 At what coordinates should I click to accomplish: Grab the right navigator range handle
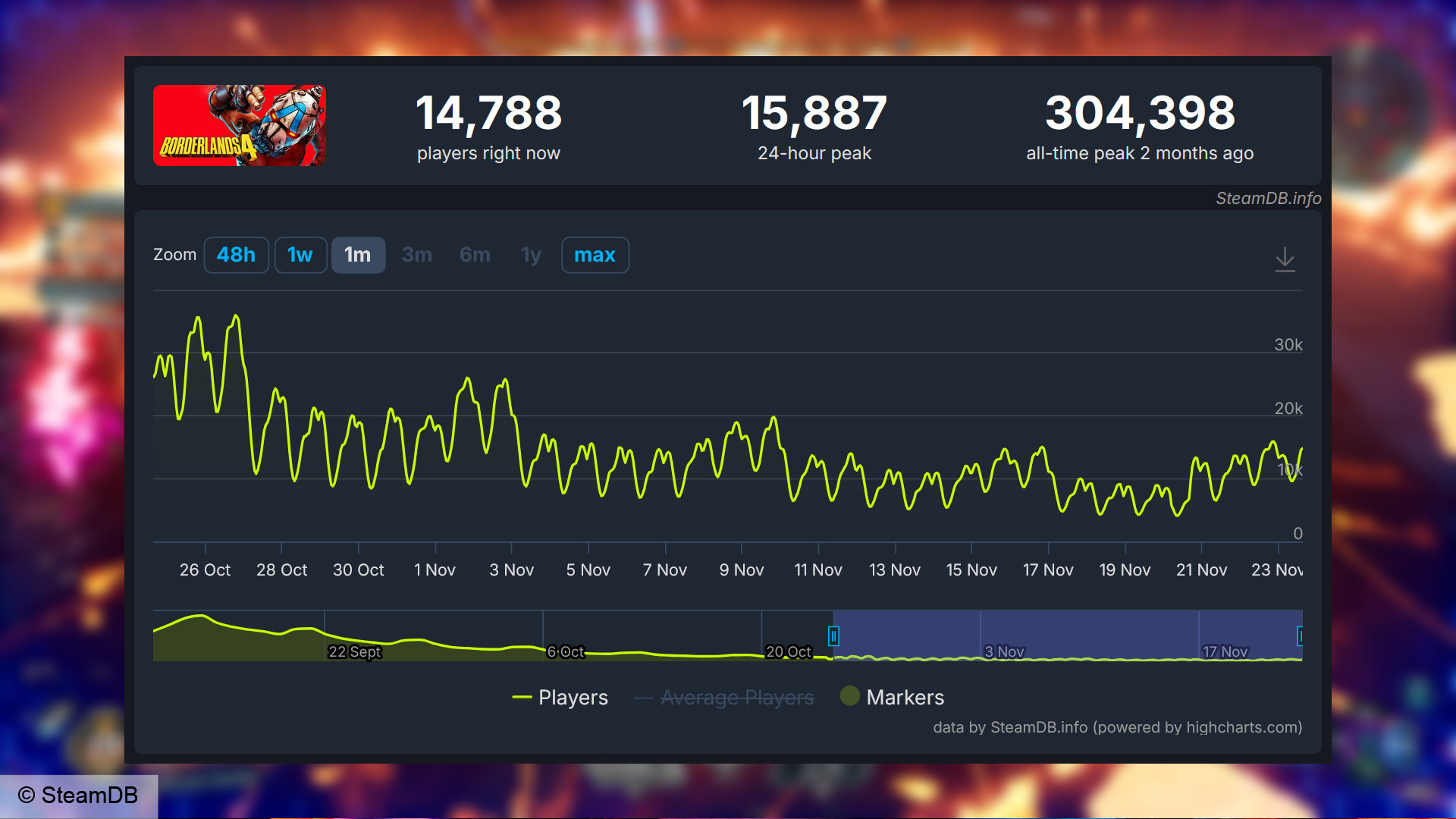[x=1300, y=635]
